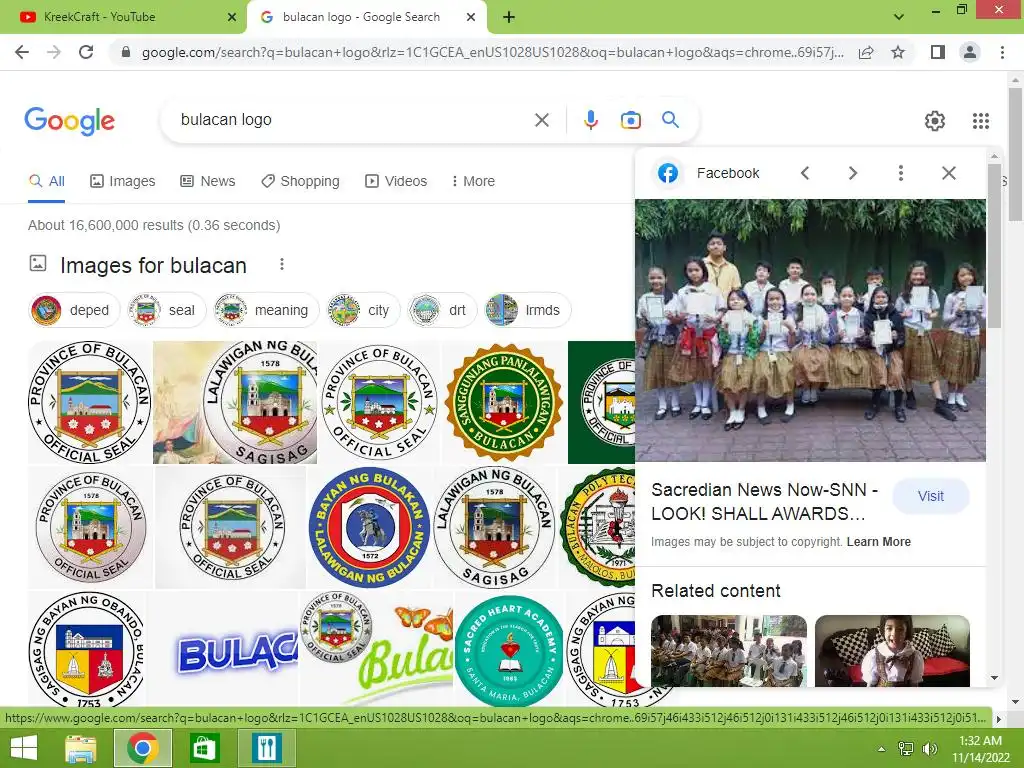
Task: Open Sacred Heart Academy logo image
Action: pos(509,650)
